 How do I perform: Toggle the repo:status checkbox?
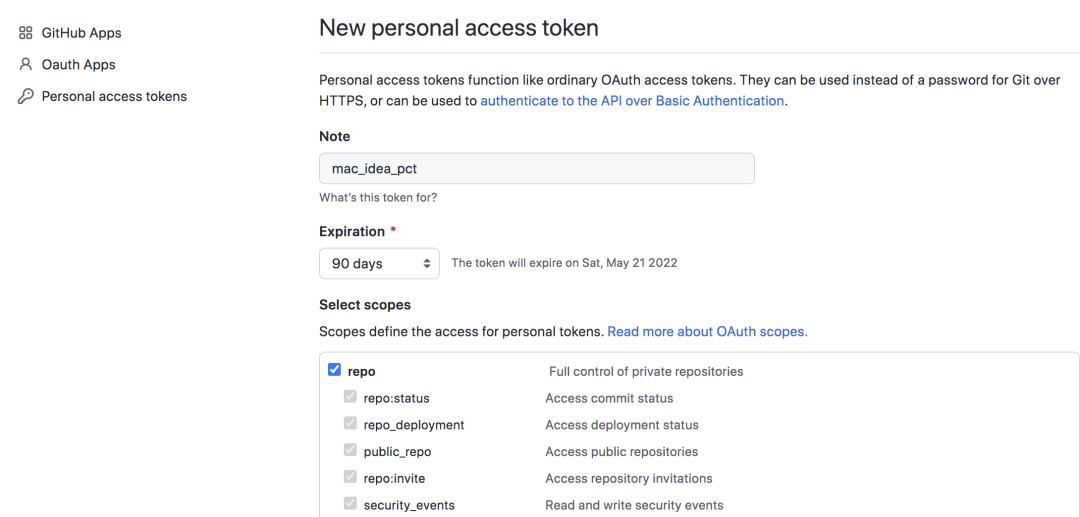pos(350,397)
